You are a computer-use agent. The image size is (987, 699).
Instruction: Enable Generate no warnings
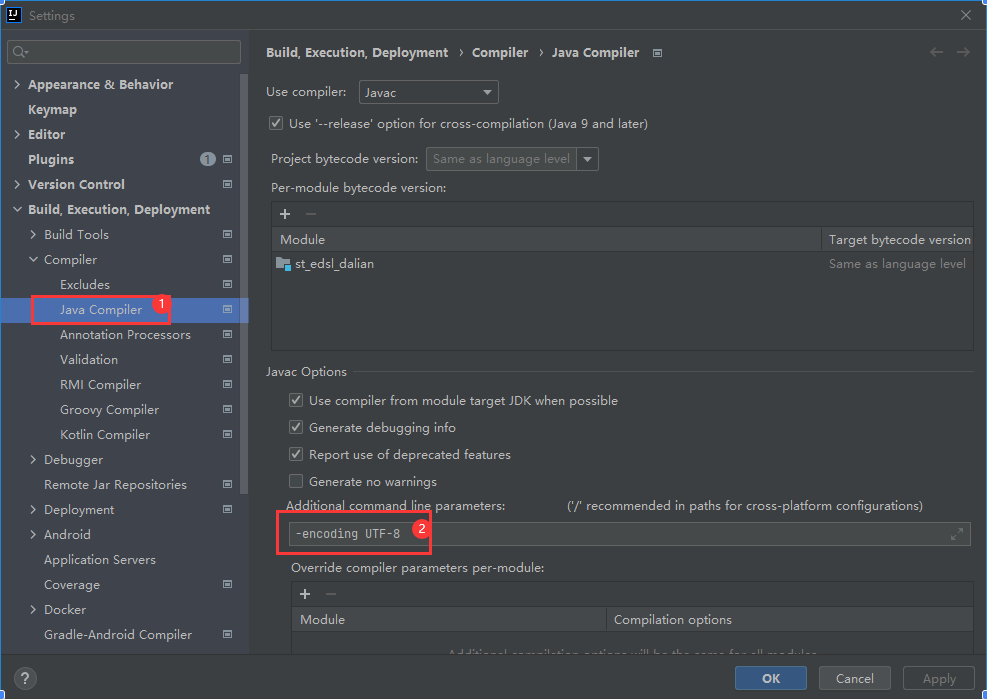pos(296,481)
